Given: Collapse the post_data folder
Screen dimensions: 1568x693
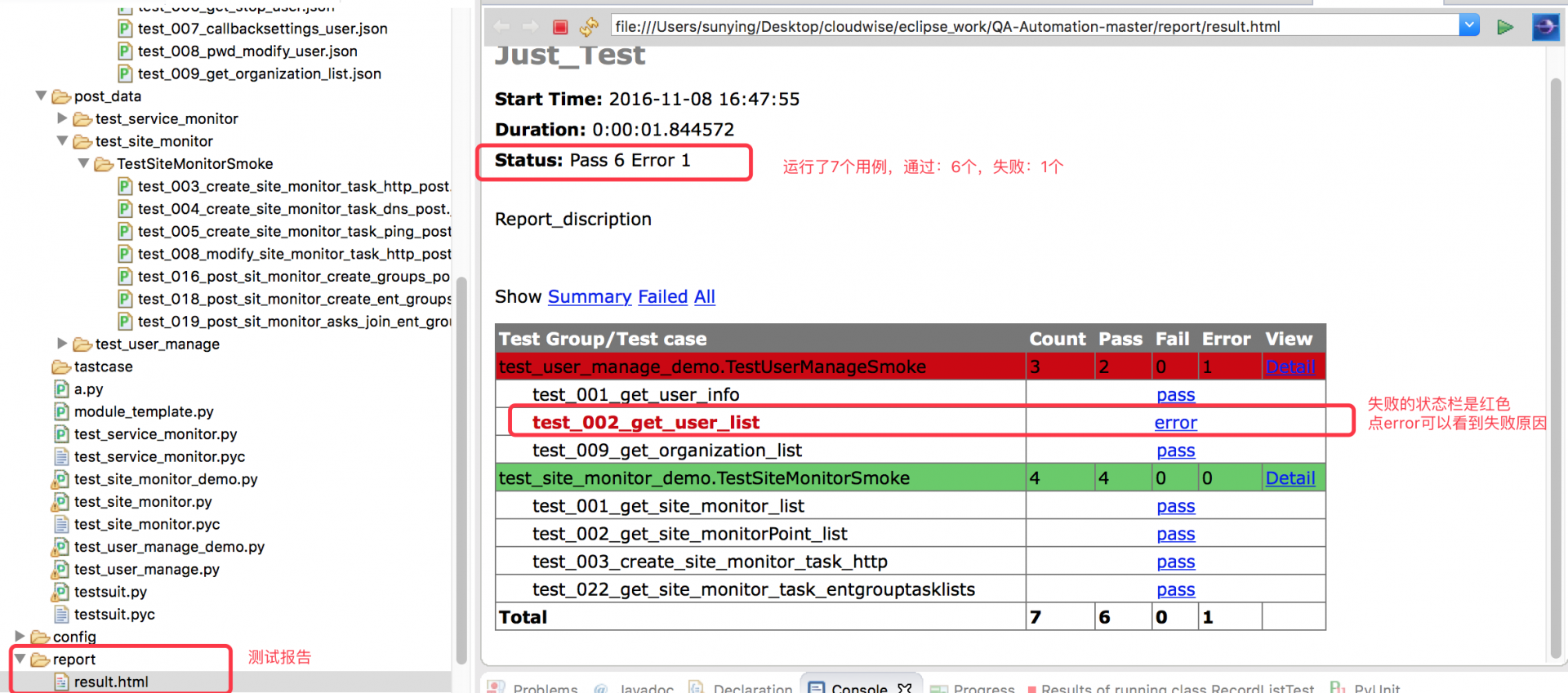Looking at the screenshot, I should (x=41, y=96).
